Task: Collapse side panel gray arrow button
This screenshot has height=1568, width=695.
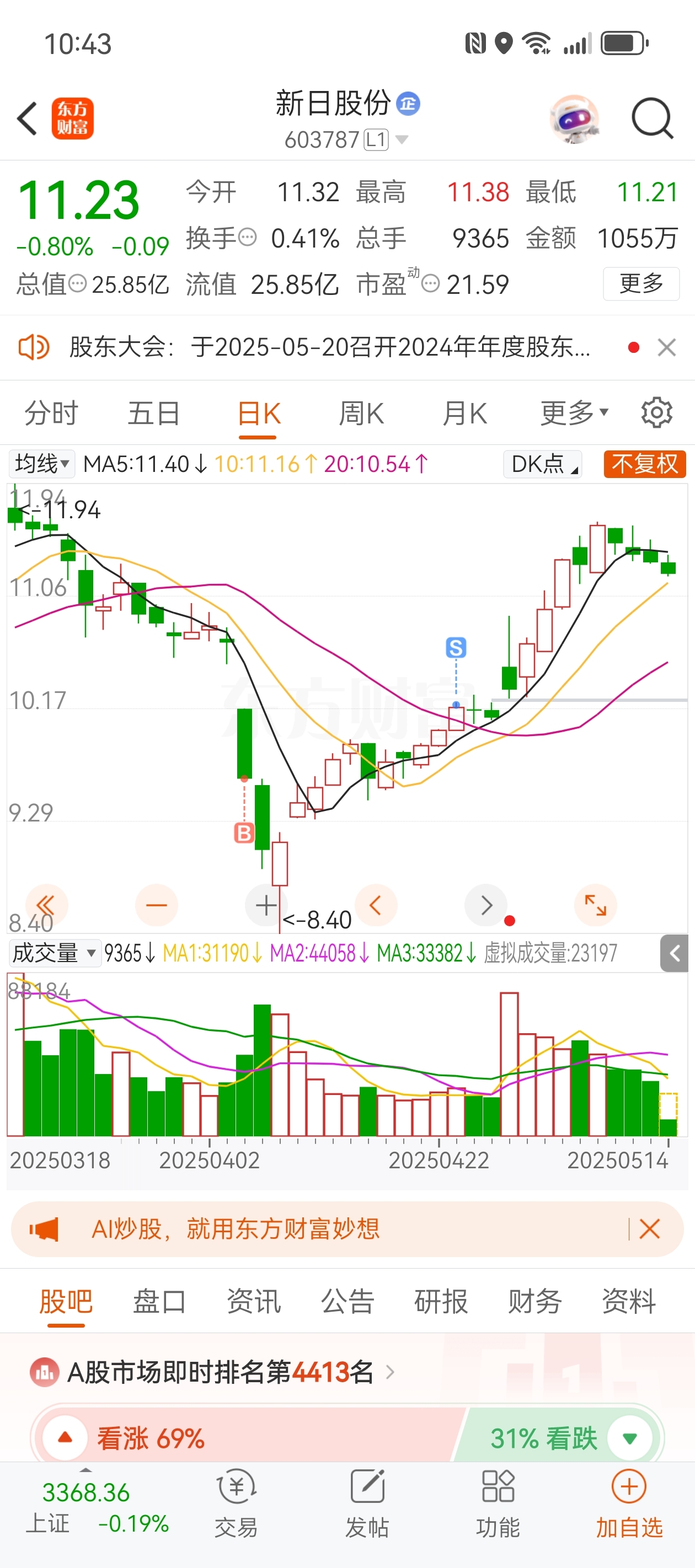Action: coord(674,953)
